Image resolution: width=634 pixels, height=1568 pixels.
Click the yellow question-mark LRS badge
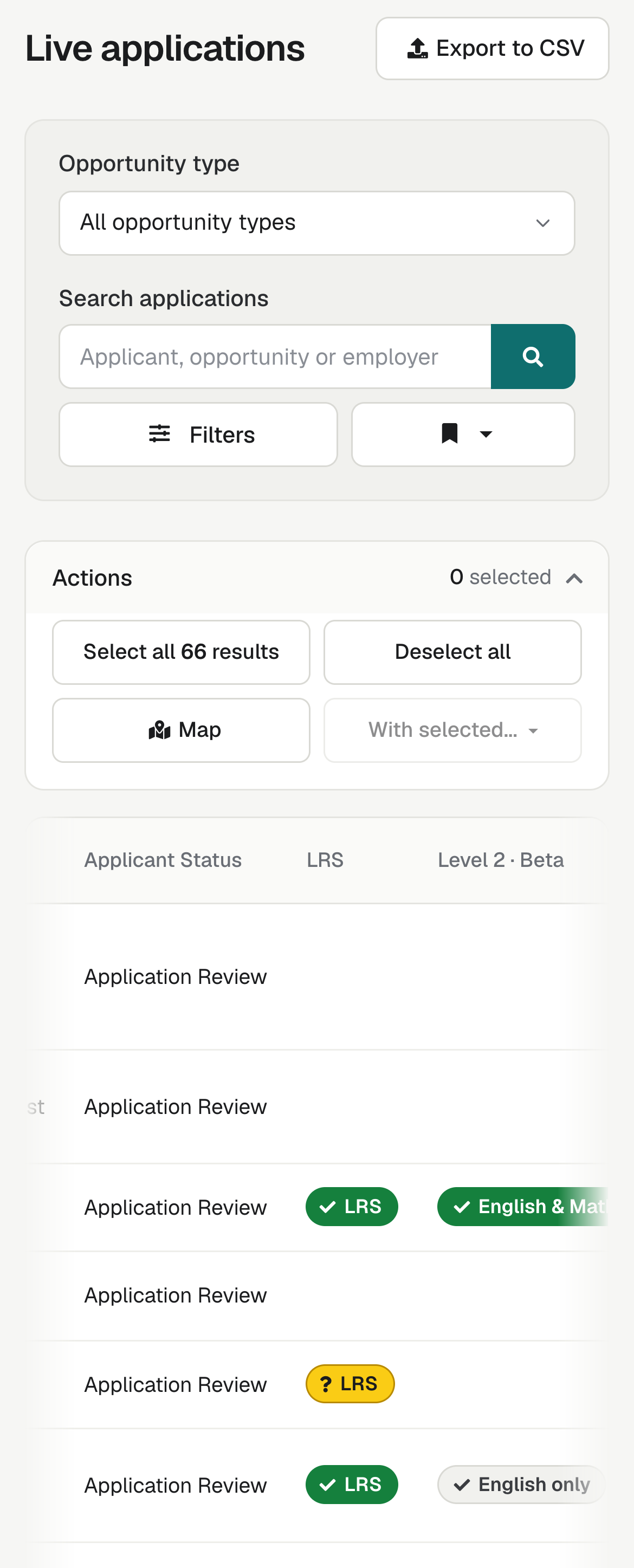350,1384
